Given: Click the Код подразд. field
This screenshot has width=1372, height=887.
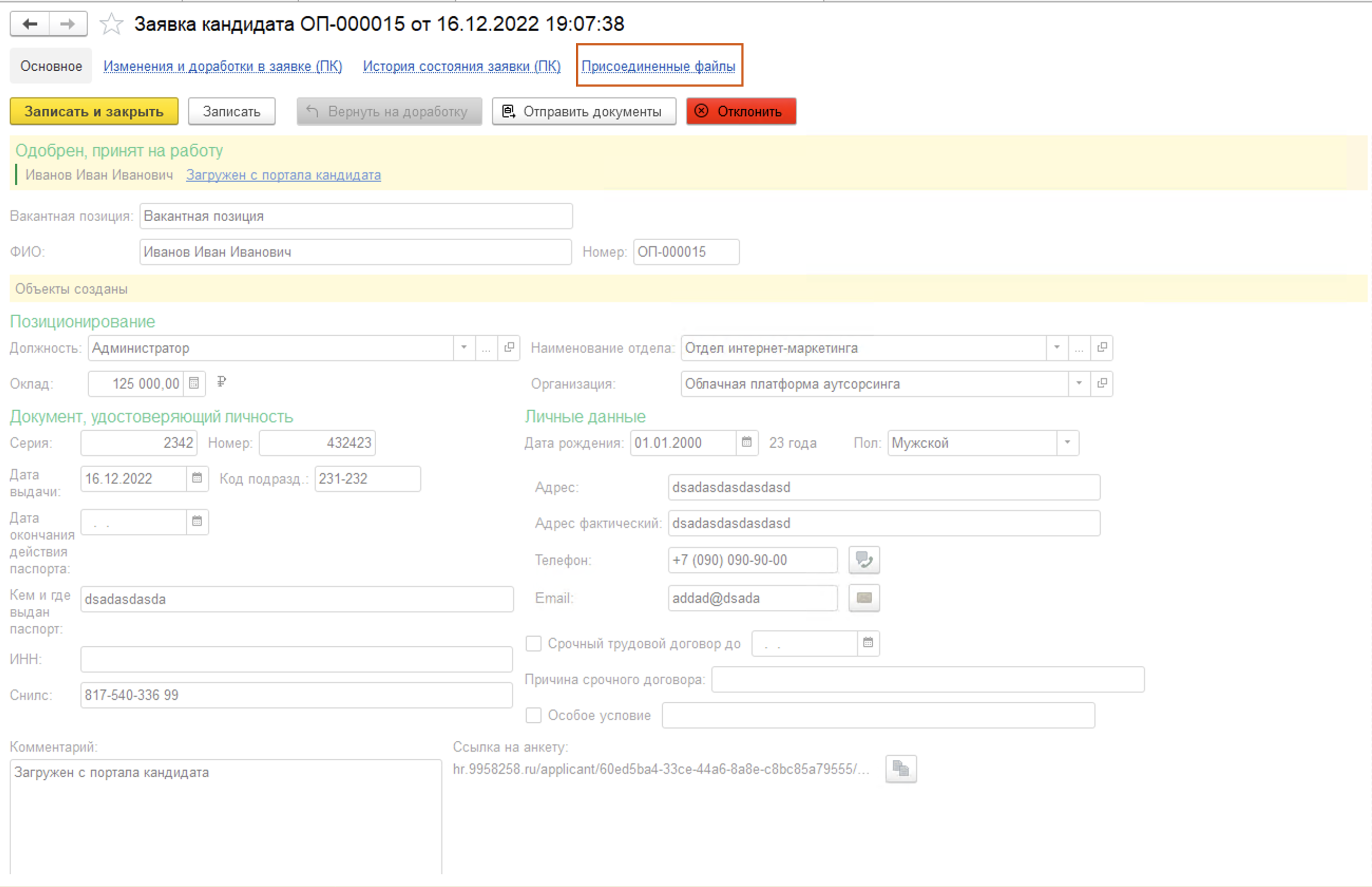Looking at the screenshot, I should click(367, 479).
